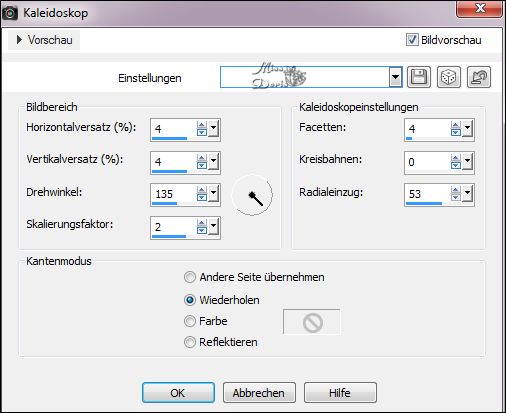506x413 pixels.
Task: Expand the Vorschau preview section
Action: click(44, 40)
